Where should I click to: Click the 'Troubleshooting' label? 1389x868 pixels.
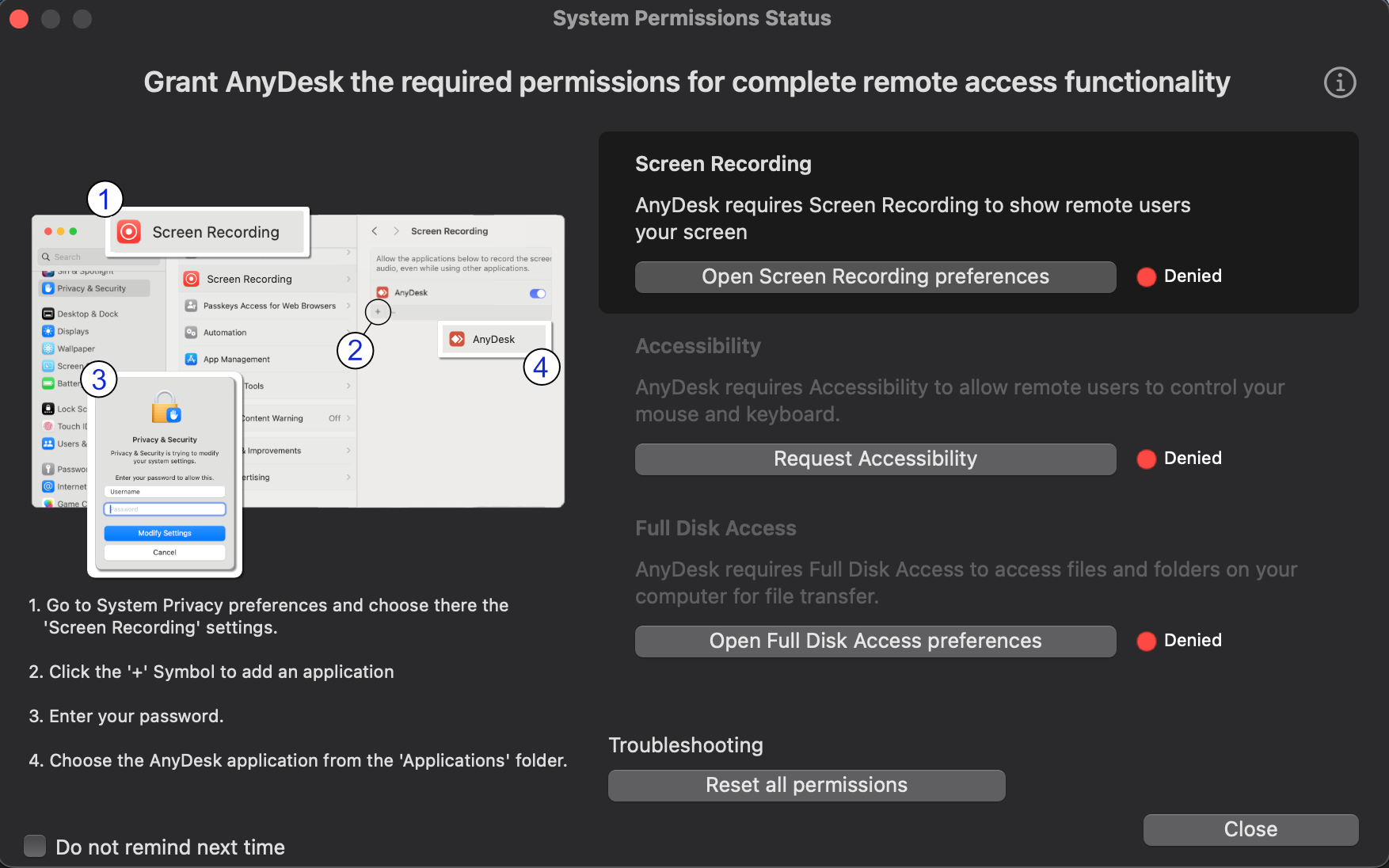pyautogui.click(x=686, y=745)
